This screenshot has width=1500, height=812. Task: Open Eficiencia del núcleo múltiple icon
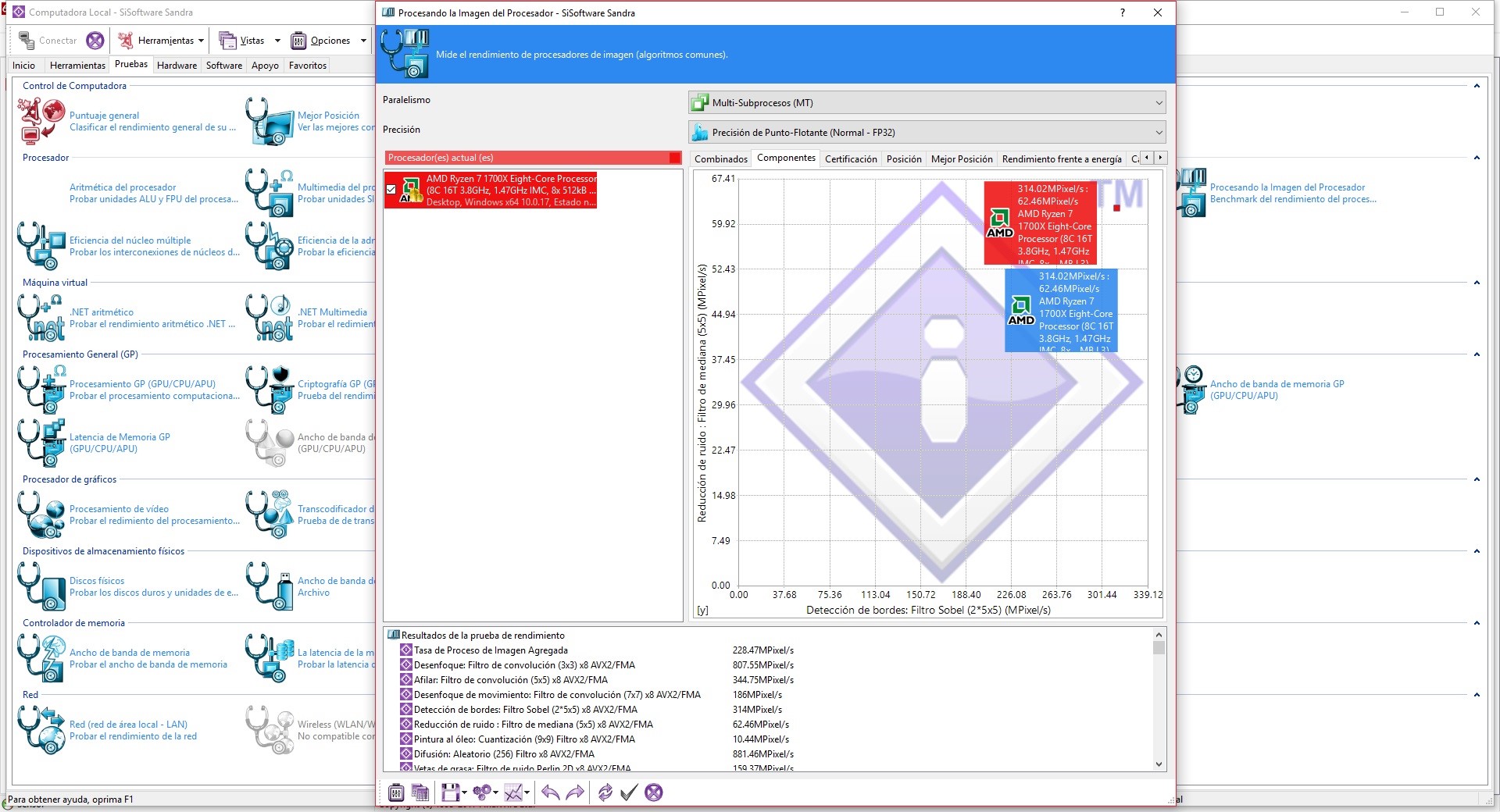pyautogui.click(x=41, y=246)
